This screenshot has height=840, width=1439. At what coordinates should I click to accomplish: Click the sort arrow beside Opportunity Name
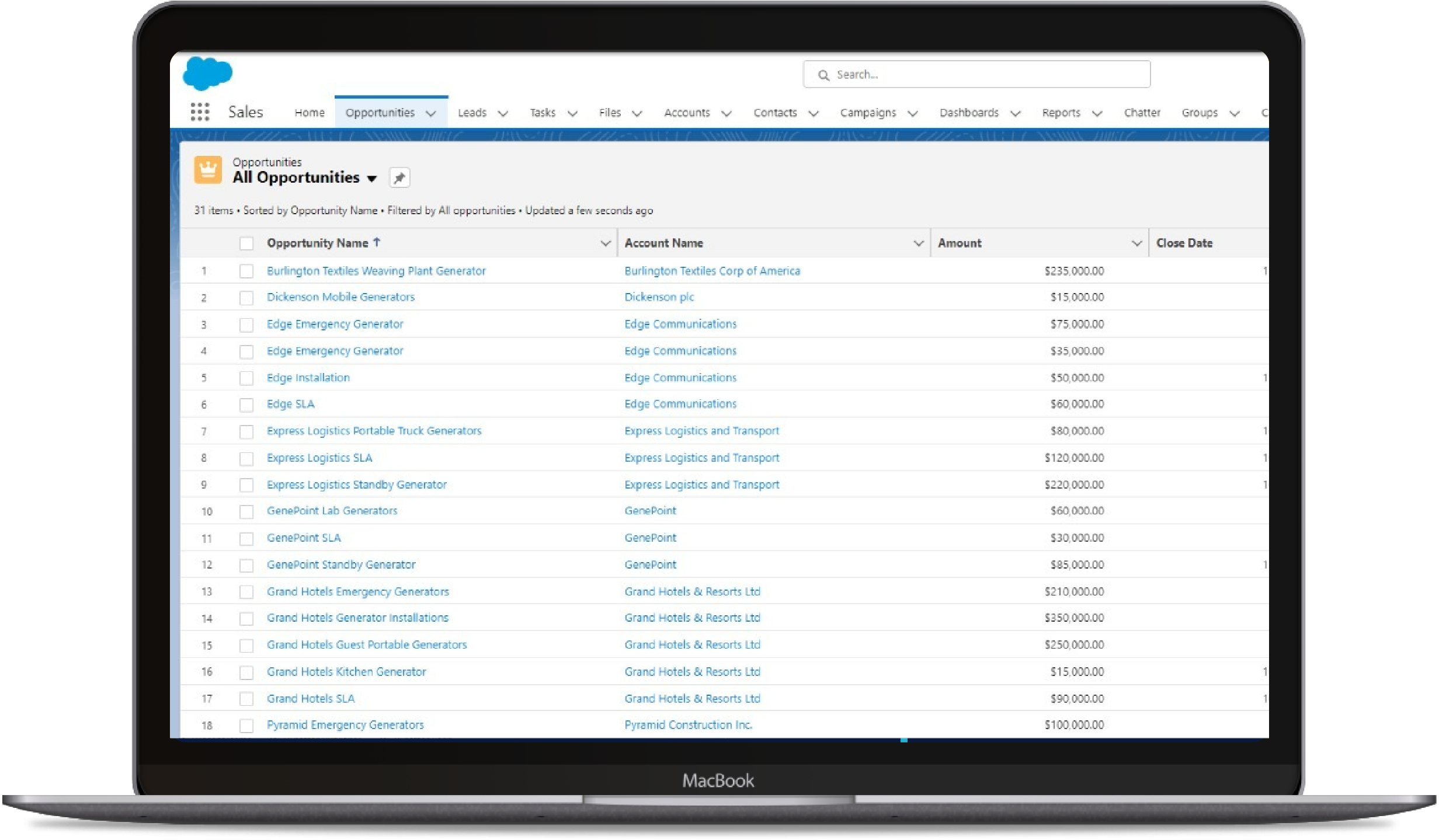point(377,242)
